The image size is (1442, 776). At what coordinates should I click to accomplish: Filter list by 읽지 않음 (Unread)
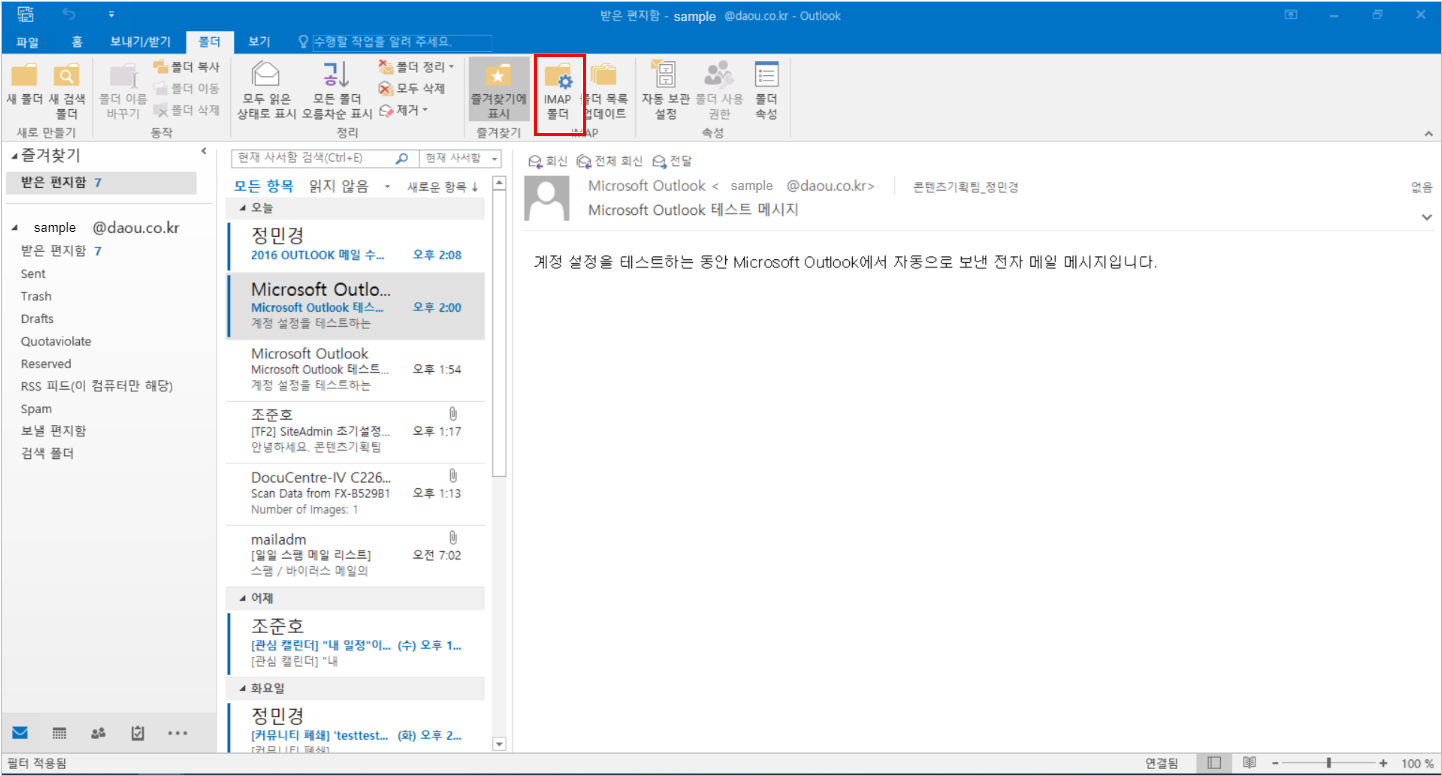coord(339,186)
